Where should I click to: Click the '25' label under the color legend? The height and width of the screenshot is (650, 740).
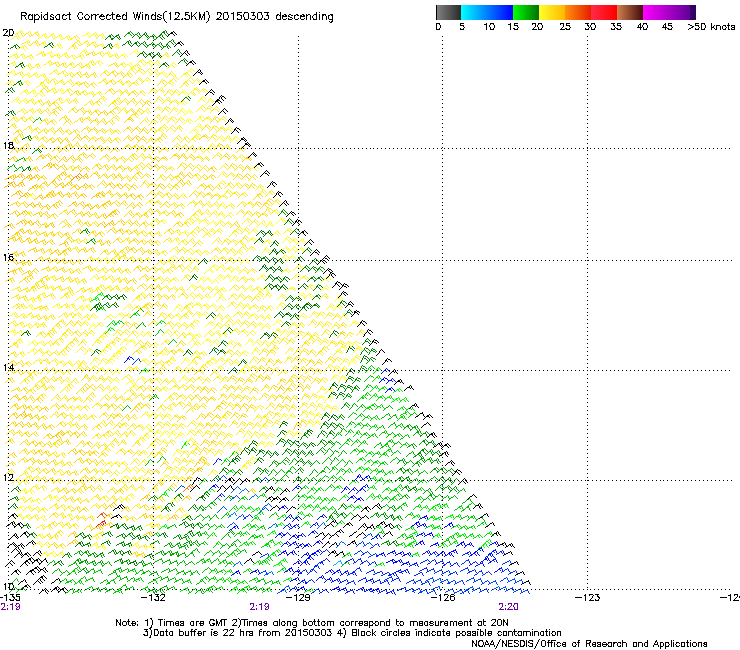click(x=565, y=27)
